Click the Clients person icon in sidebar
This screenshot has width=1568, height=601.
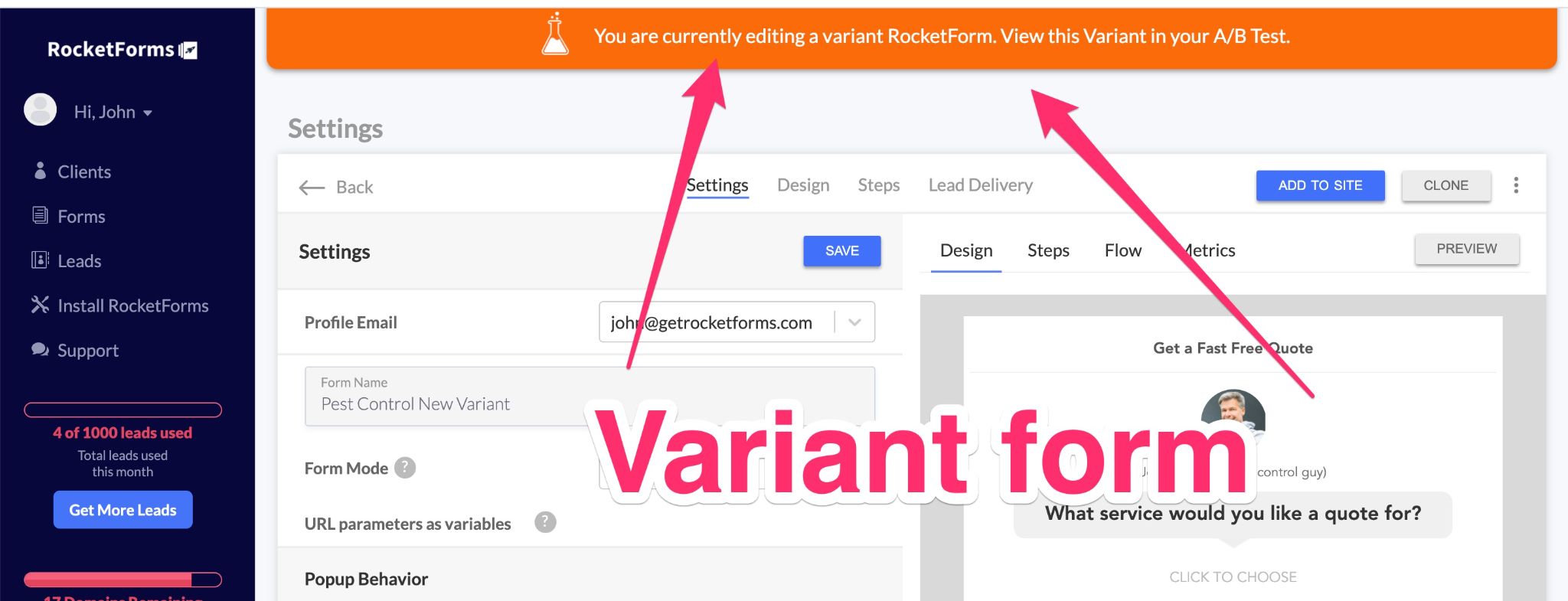40,171
